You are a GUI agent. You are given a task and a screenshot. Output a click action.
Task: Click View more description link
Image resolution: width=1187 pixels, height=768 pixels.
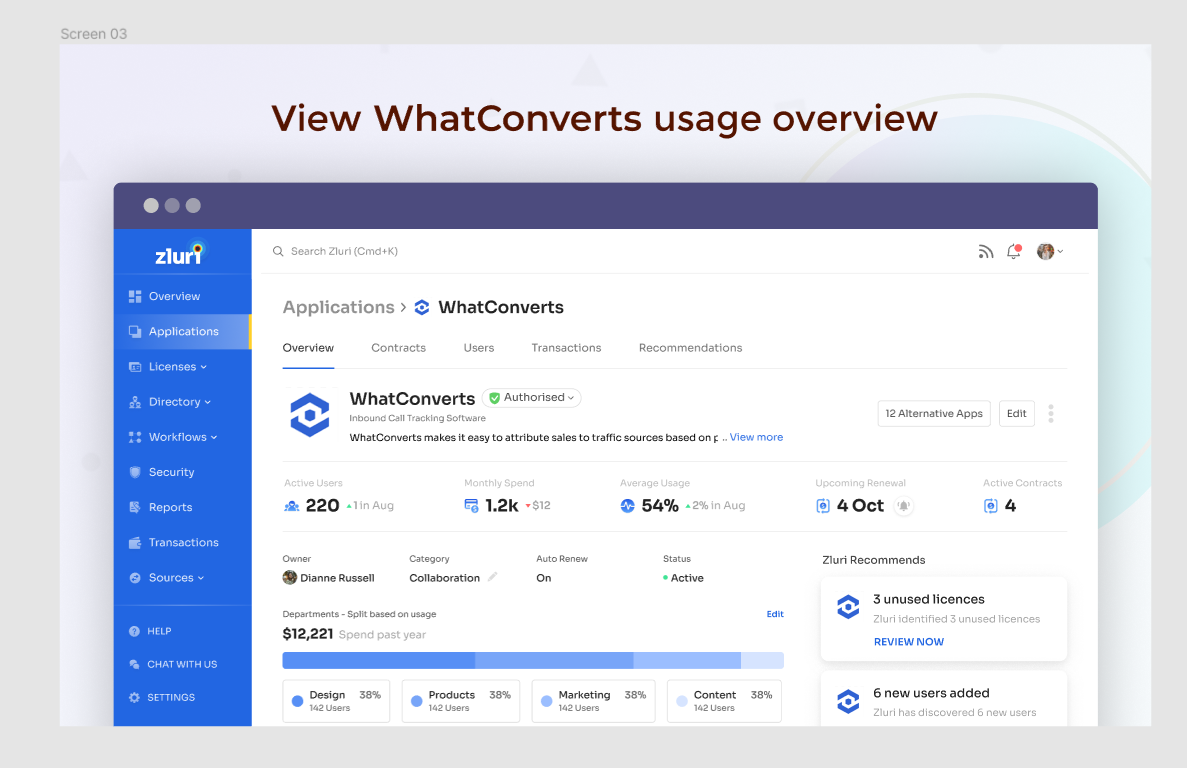(x=756, y=437)
